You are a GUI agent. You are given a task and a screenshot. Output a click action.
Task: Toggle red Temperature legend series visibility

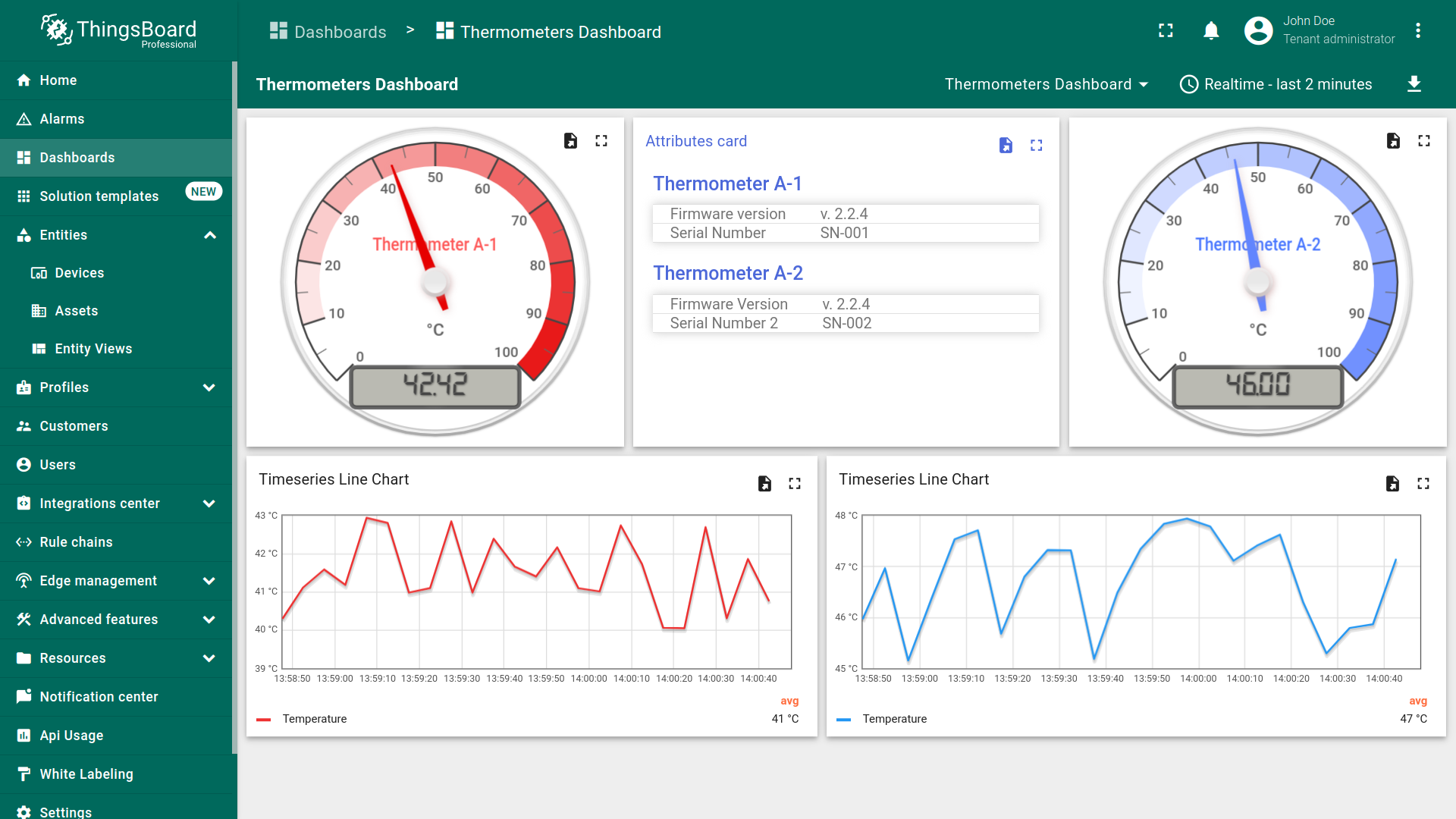[x=314, y=719]
